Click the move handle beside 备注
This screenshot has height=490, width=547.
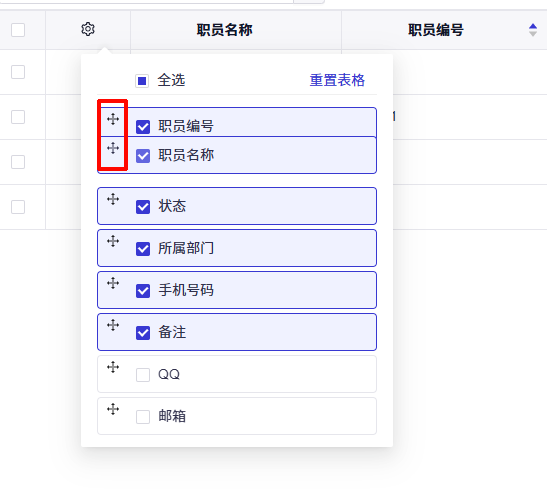pyautogui.click(x=113, y=325)
